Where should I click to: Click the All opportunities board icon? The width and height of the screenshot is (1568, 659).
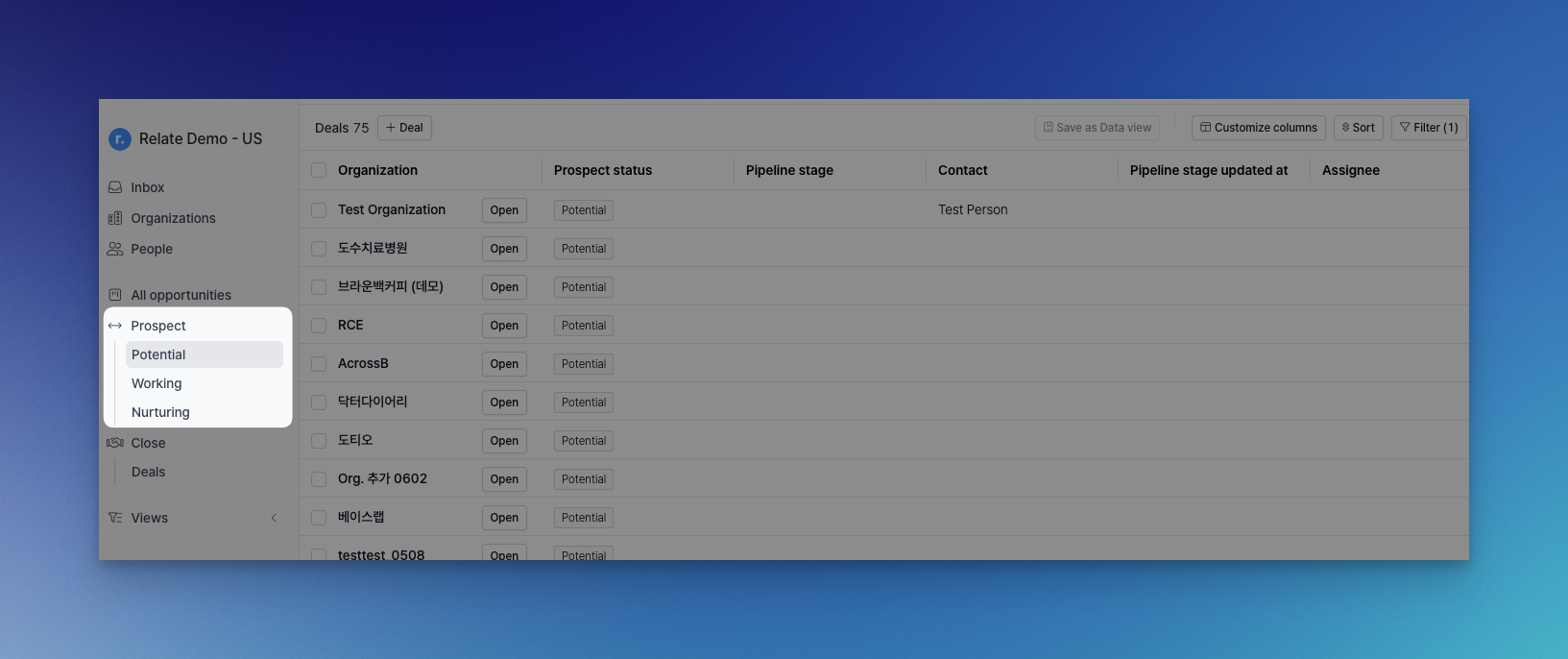[115, 295]
